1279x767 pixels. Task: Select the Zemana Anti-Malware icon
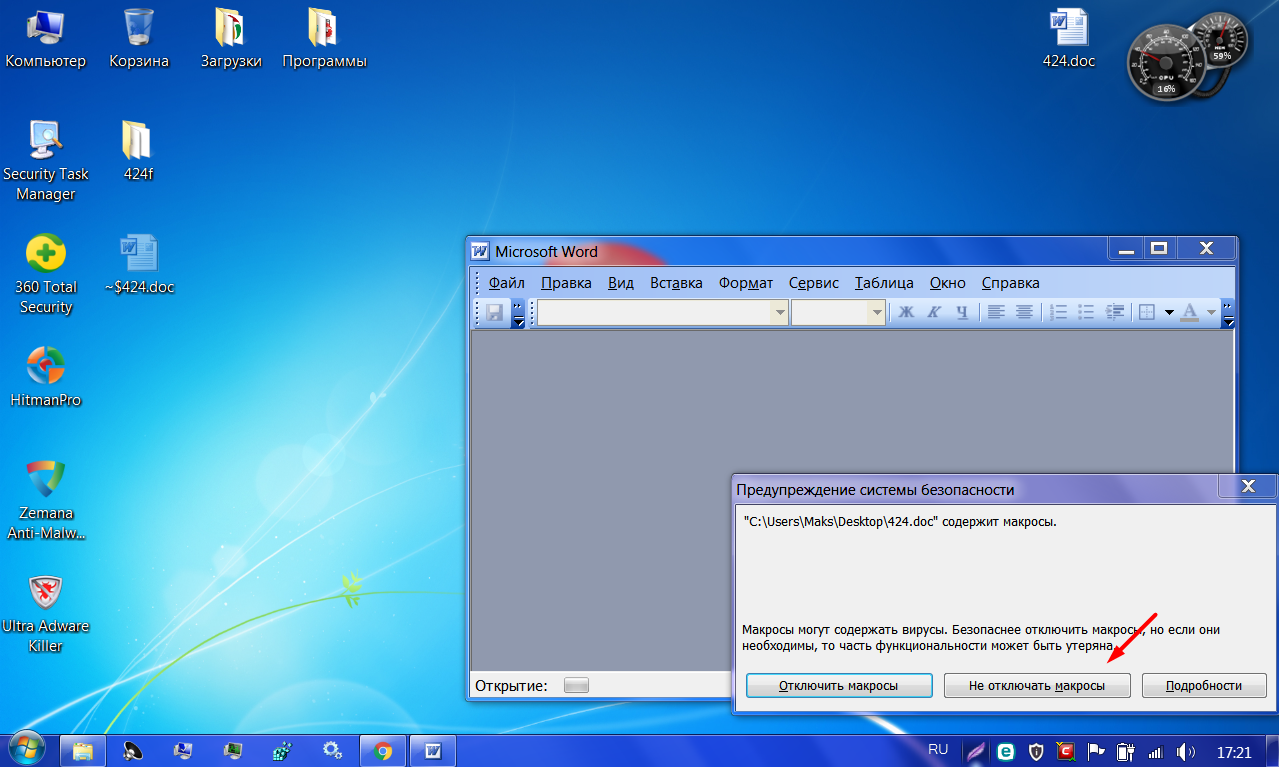pyautogui.click(x=46, y=499)
